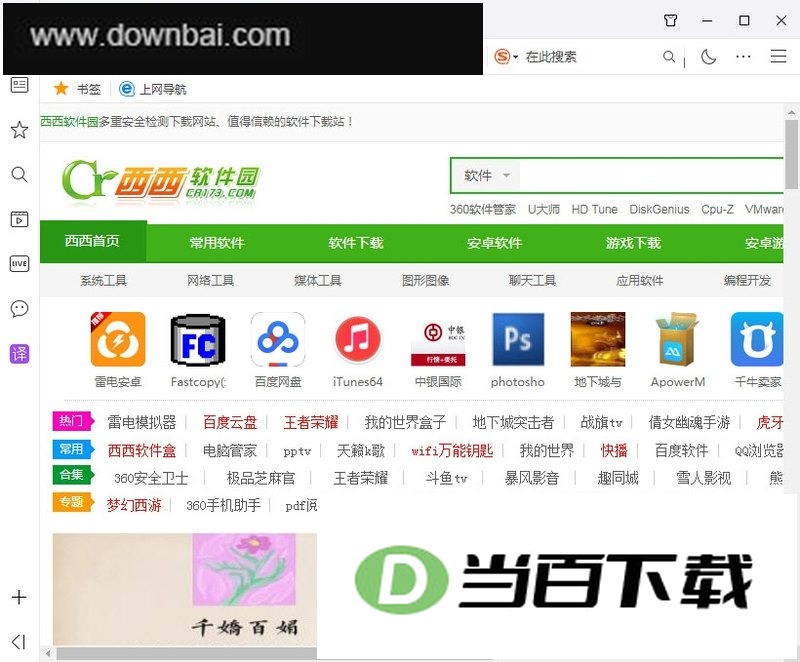The width and height of the screenshot is (800, 662).
Task: Open the 千牛卖家 app icon
Action: click(757, 339)
